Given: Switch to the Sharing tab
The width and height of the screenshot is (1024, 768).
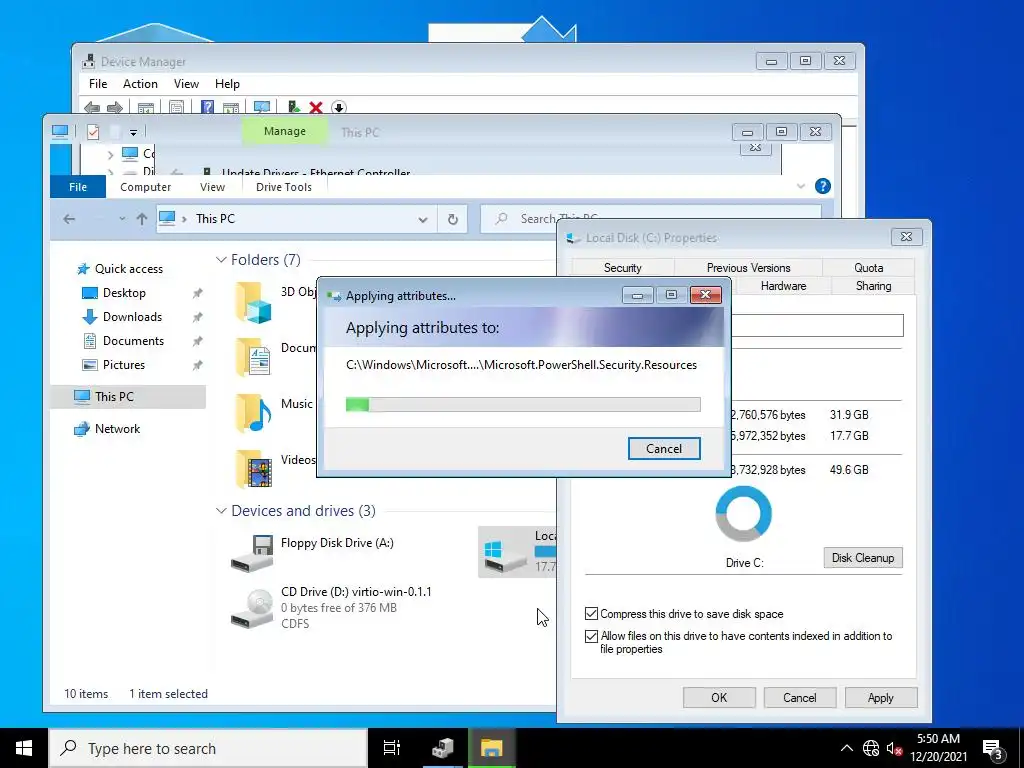Looking at the screenshot, I should pos(873,286).
